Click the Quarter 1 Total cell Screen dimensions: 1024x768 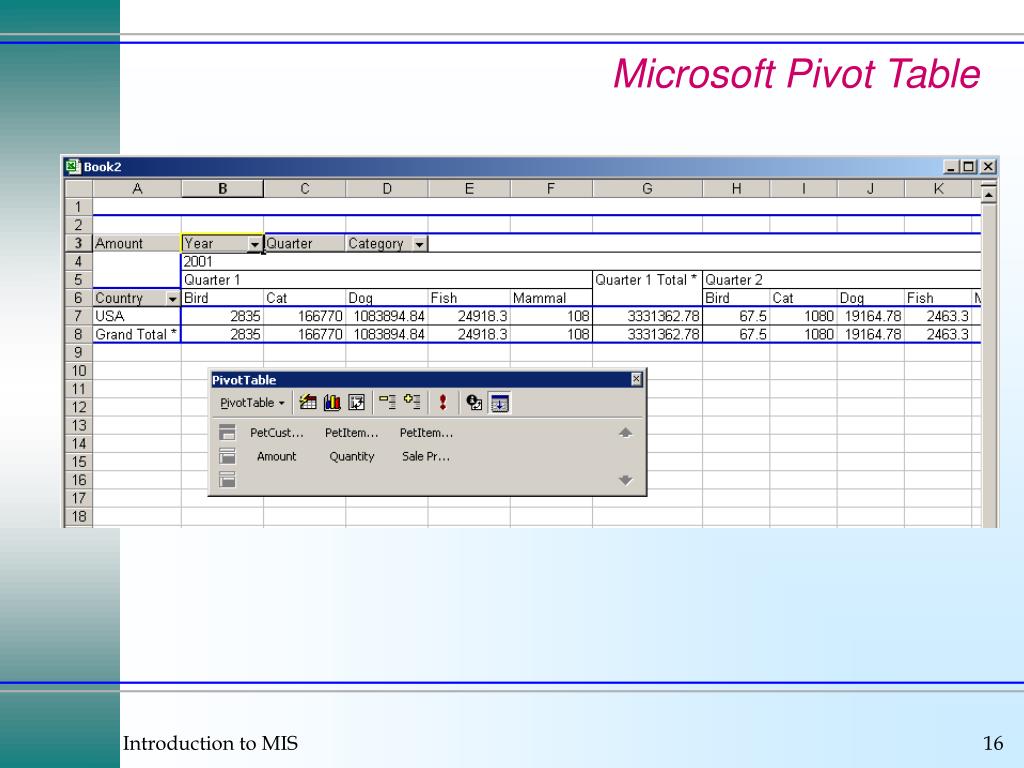pyautogui.click(x=647, y=280)
